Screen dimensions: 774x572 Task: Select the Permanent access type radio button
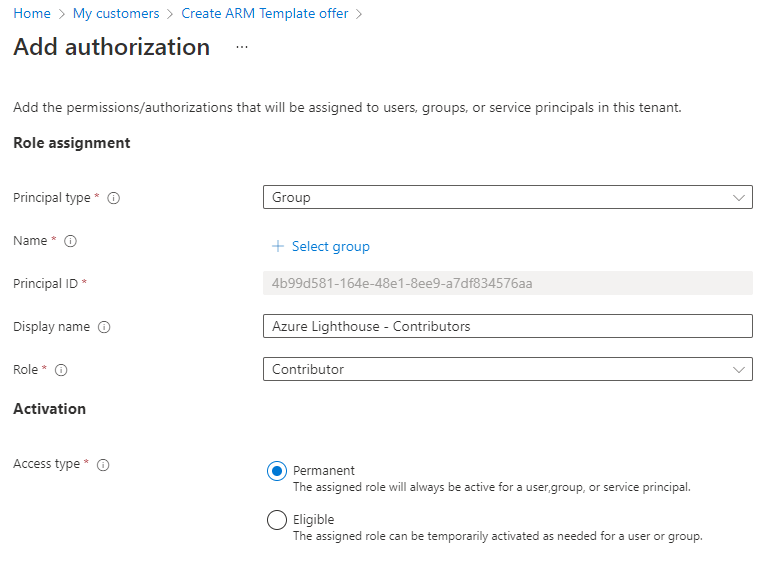[x=277, y=472]
